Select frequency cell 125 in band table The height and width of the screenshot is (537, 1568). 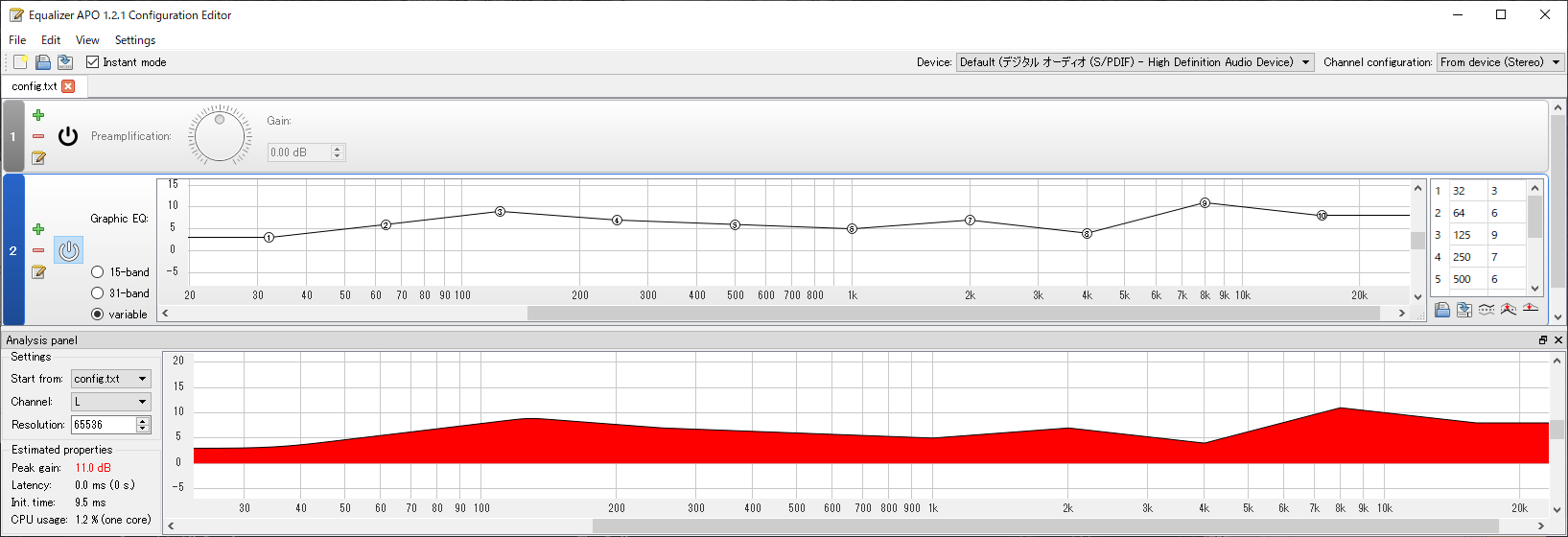pyautogui.click(x=1467, y=235)
